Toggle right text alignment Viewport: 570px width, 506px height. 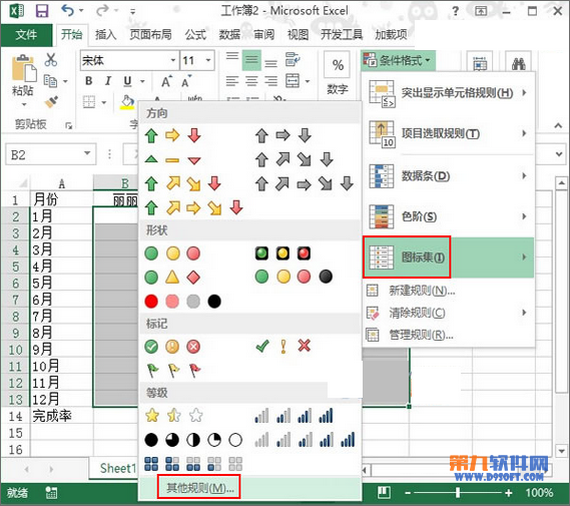click(271, 81)
